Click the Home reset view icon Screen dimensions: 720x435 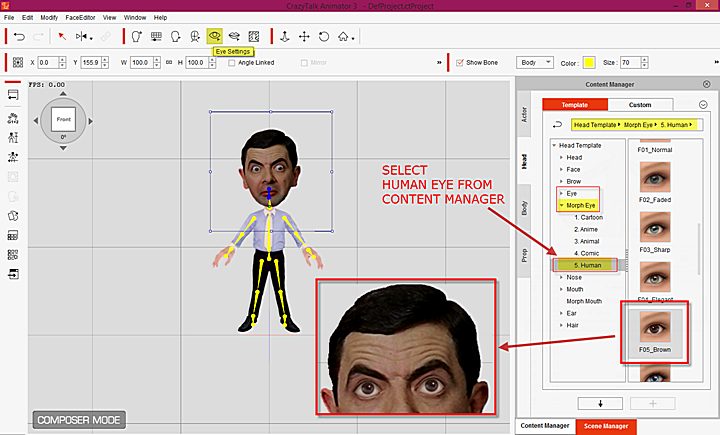[343, 36]
